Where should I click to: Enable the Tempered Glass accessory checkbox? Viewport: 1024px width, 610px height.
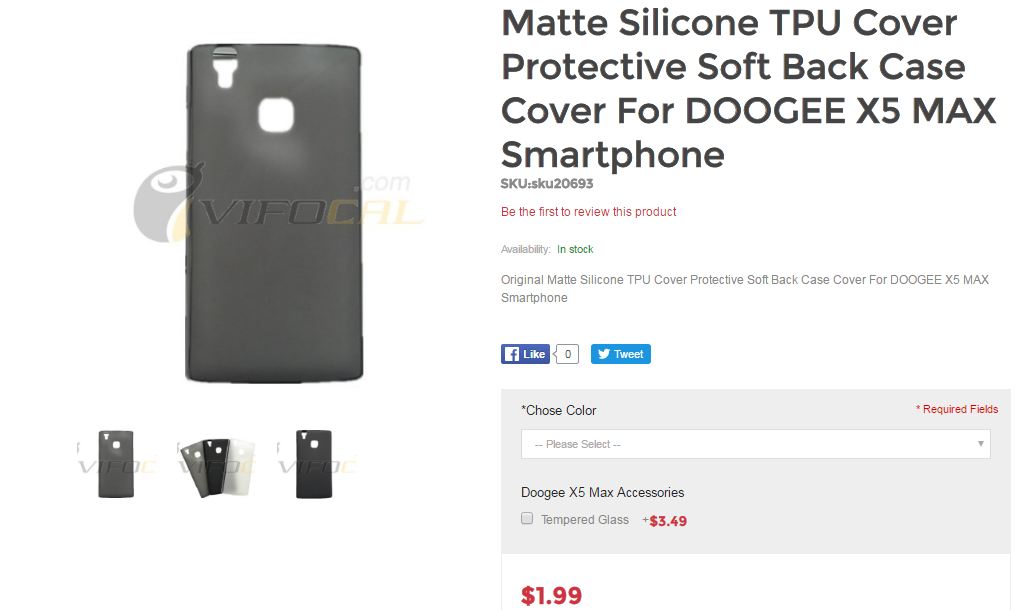click(x=527, y=519)
